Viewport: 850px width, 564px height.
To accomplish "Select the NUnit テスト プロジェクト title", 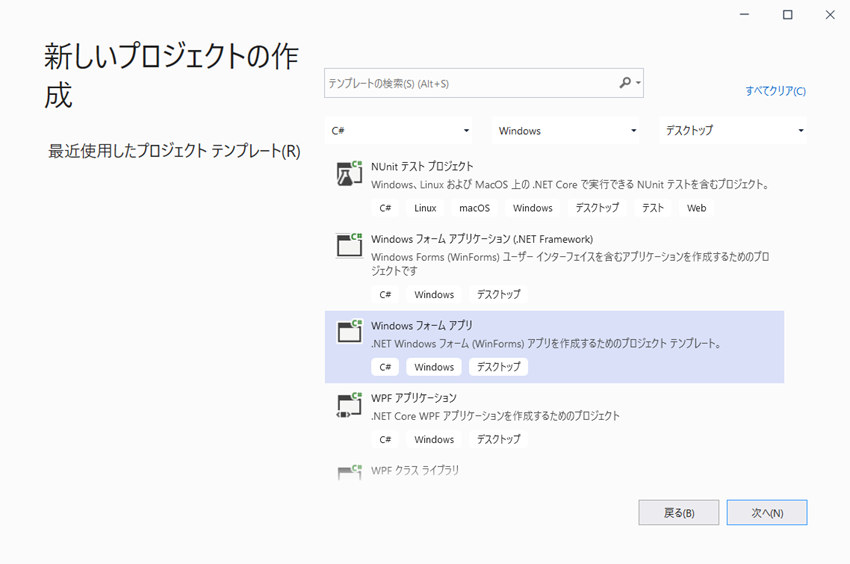I will click(422, 166).
